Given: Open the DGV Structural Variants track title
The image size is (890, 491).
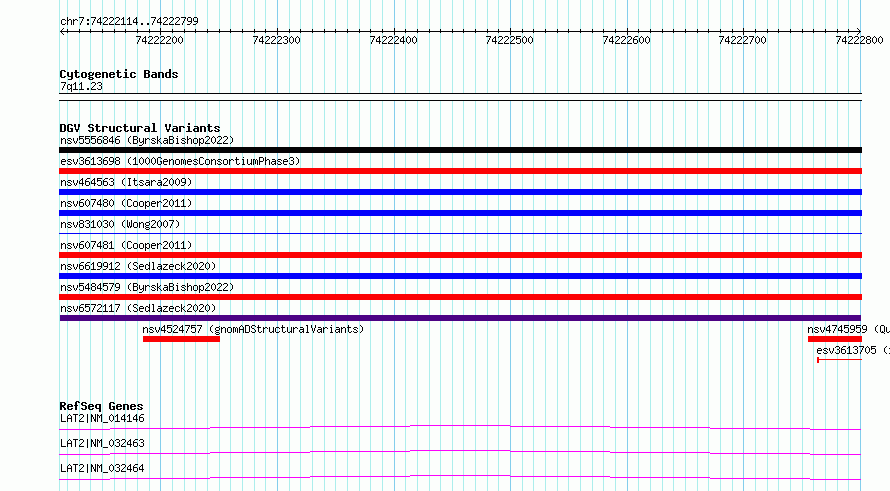Looking at the screenshot, I should click(x=140, y=128).
